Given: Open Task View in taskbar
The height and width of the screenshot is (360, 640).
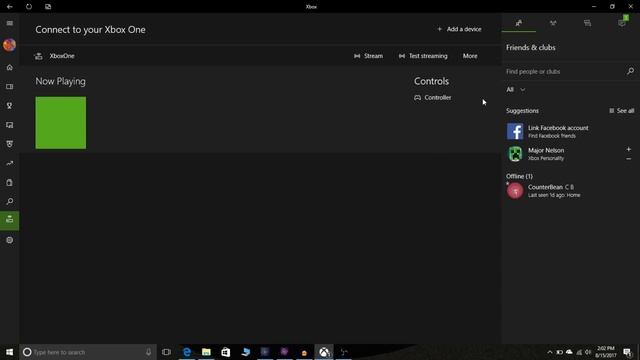Looking at the screenshot, I should [x=166, y=352].
